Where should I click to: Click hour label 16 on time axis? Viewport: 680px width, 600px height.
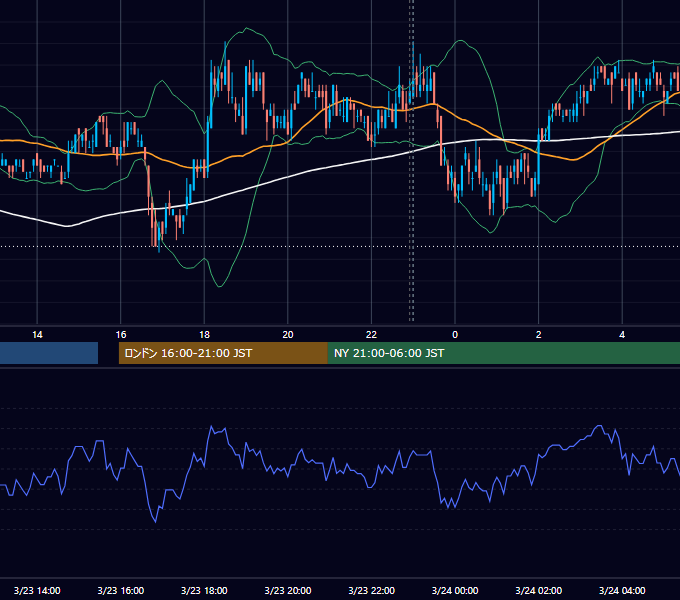(x=121, y=335)
